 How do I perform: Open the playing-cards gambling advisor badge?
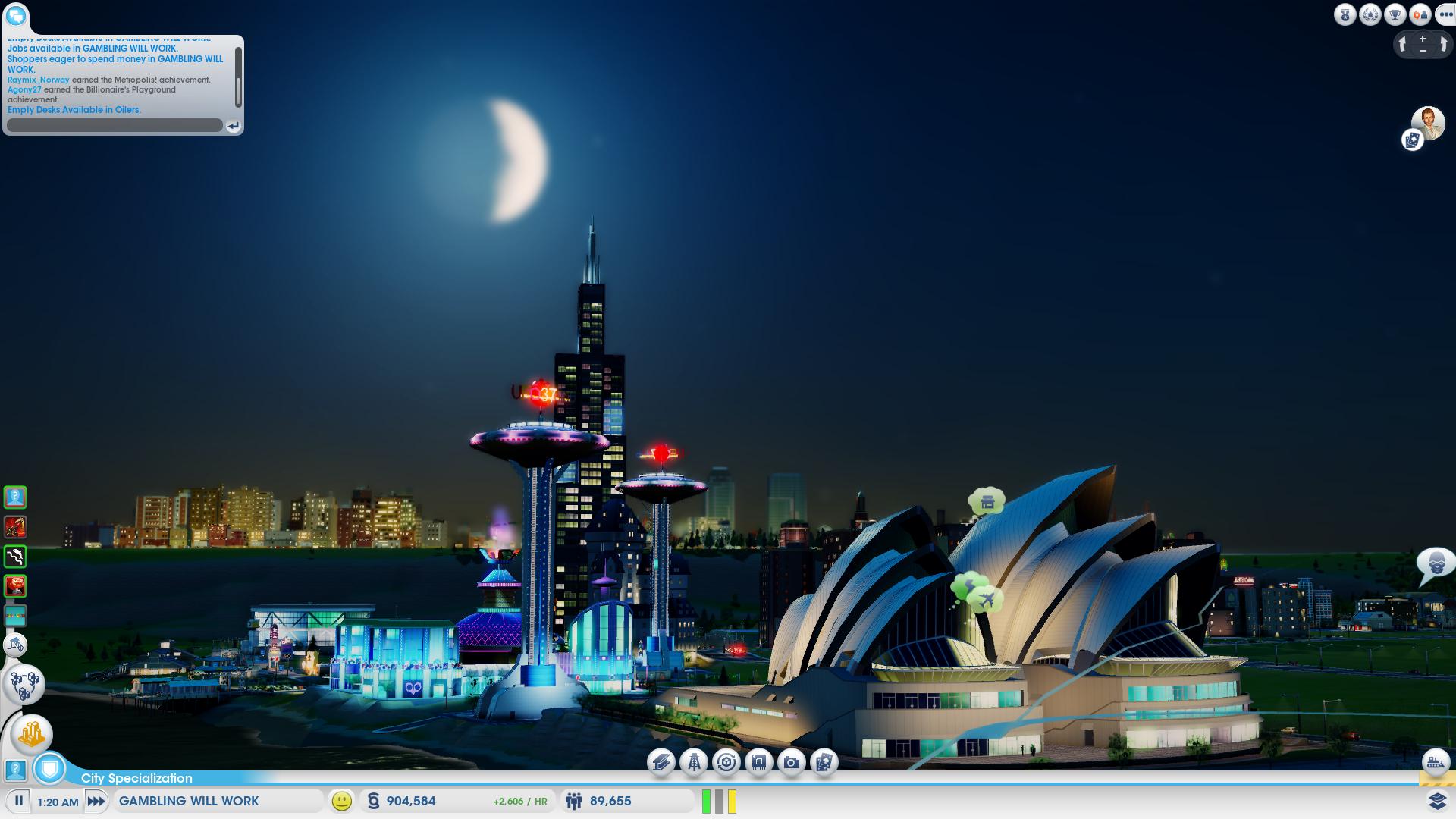[x=1413, y=140]
